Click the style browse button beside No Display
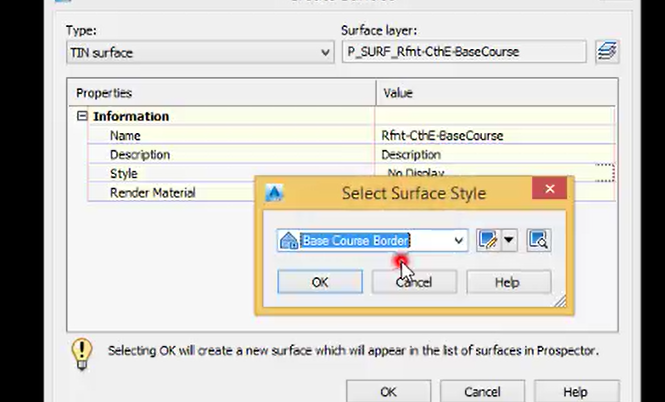This screenshot has height=402, width=665. tap(605, 173)
